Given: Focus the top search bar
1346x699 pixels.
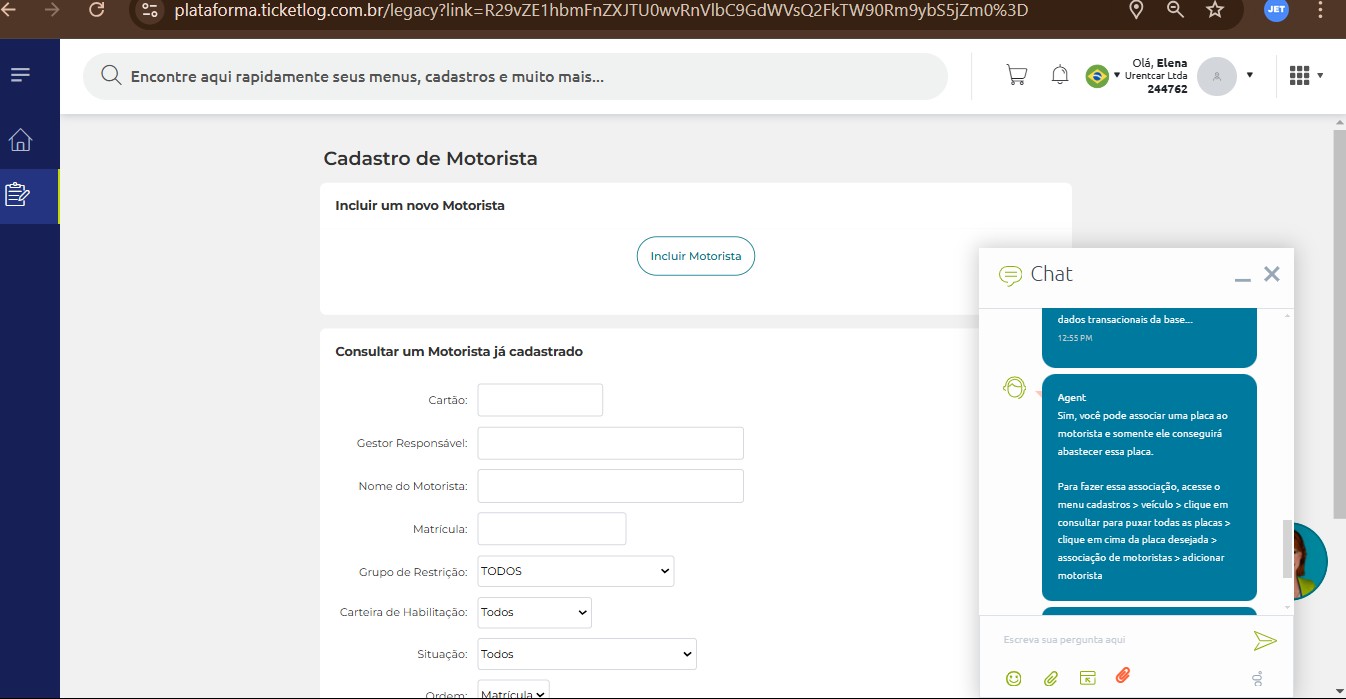Looking at the screenshot, I should click(515, 76).
